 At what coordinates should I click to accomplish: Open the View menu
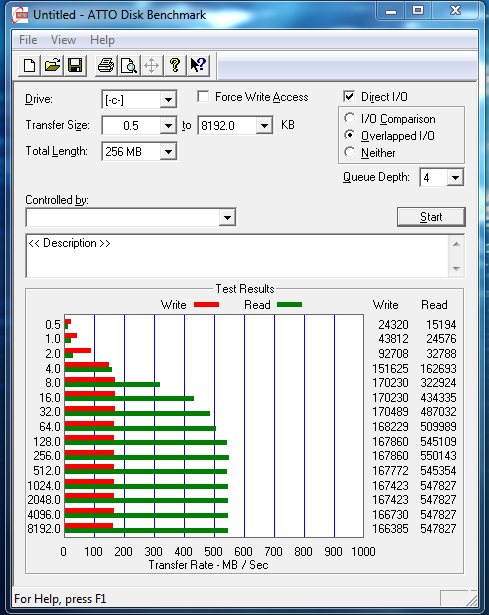[x=63, y=40]
